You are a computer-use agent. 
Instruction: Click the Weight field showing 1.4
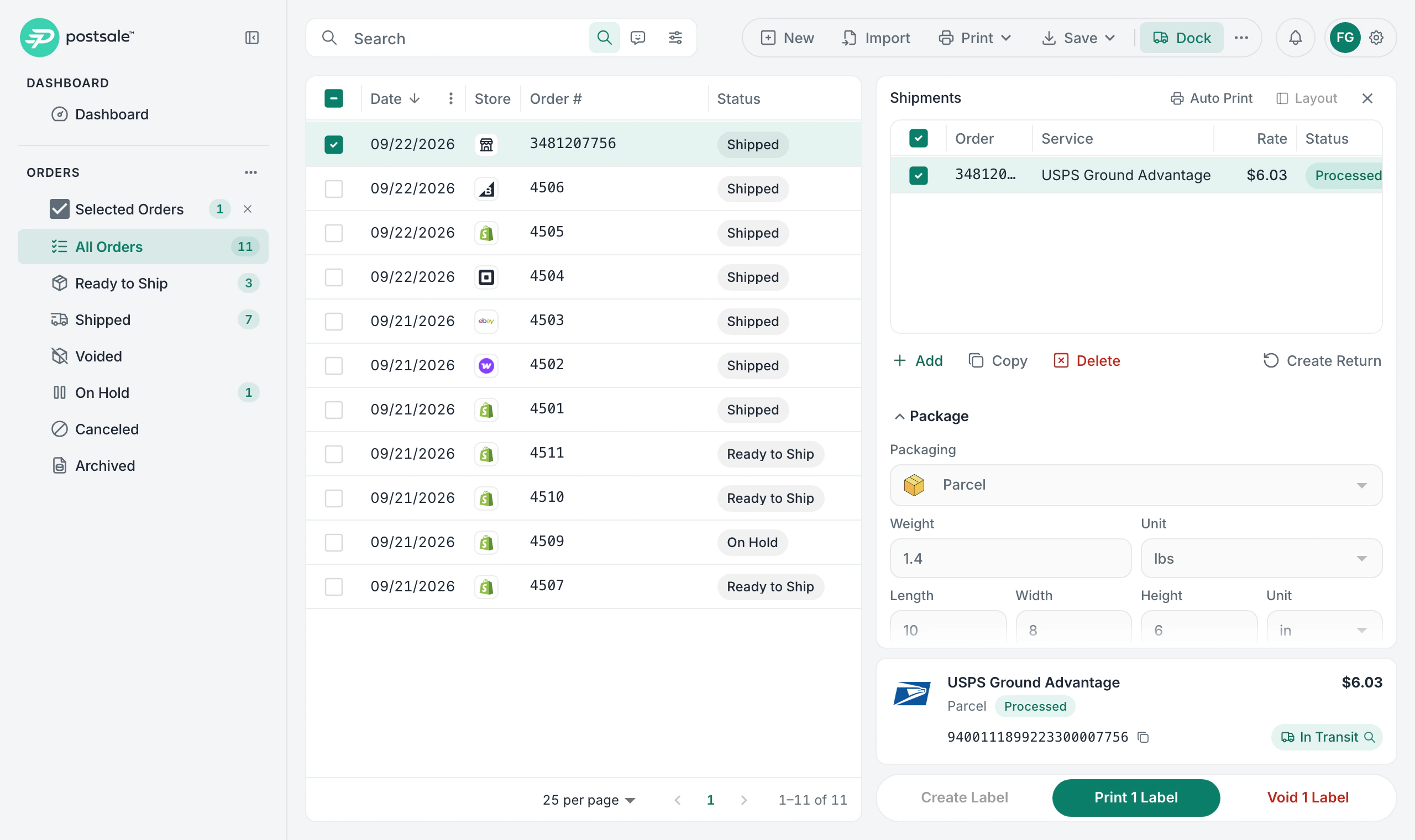click(1010, 559)
